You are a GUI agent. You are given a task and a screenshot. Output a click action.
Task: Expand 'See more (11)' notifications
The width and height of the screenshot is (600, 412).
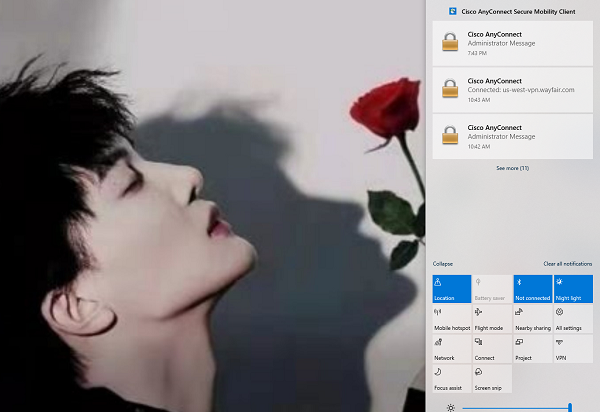point(512,168)
